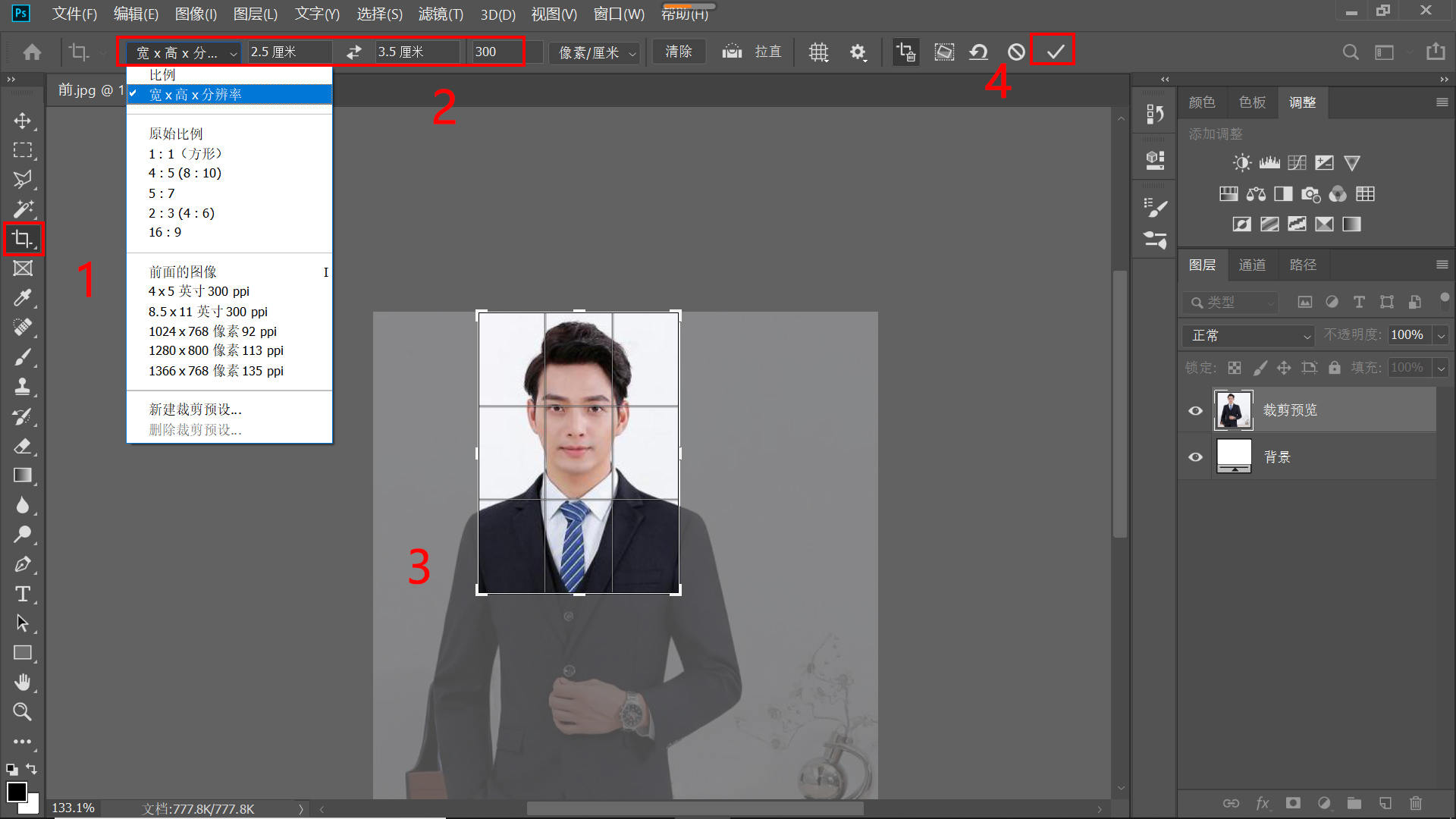1456x819 pixels.
Task: Open the crop aspect ratio preset dropdown
Action: [182, 52]
